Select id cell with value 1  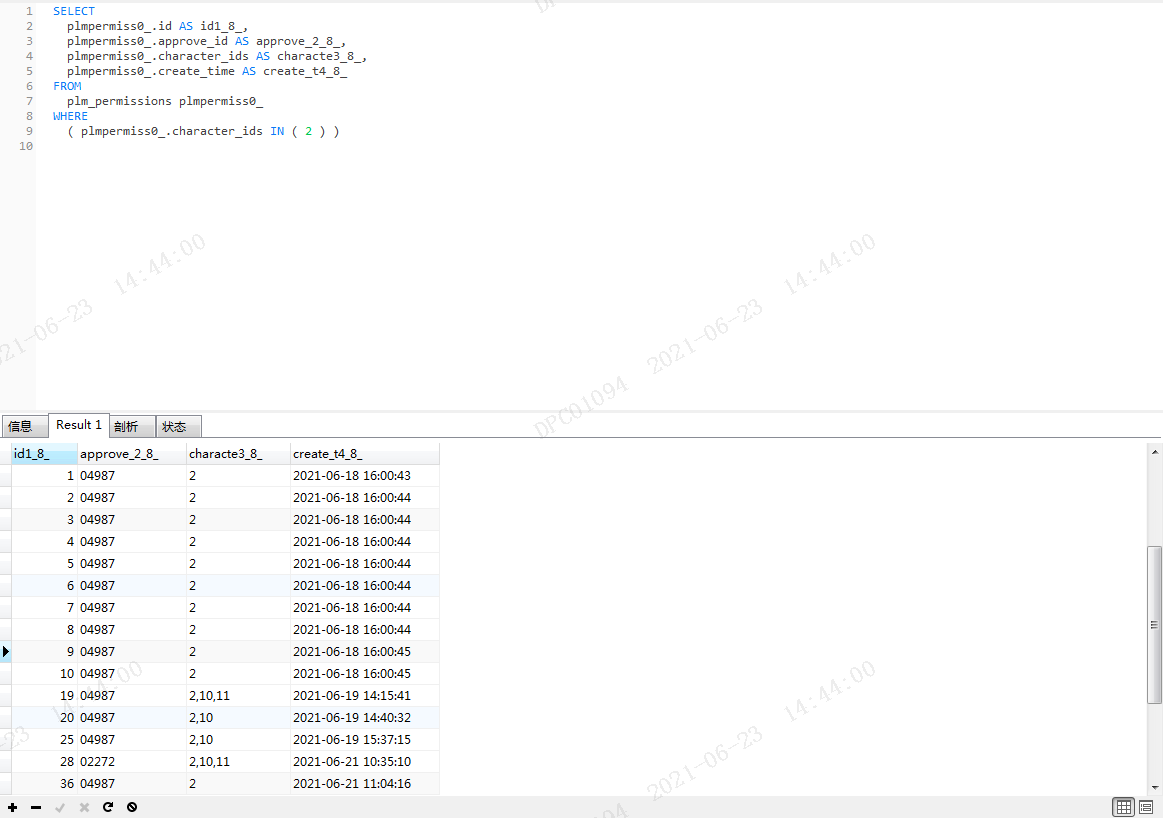click(44, 475)
